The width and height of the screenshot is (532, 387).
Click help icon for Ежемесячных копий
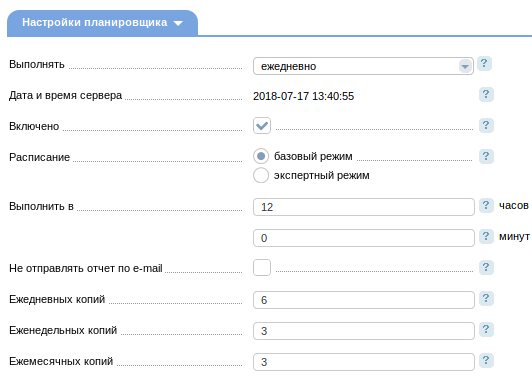tap(486, 360)
